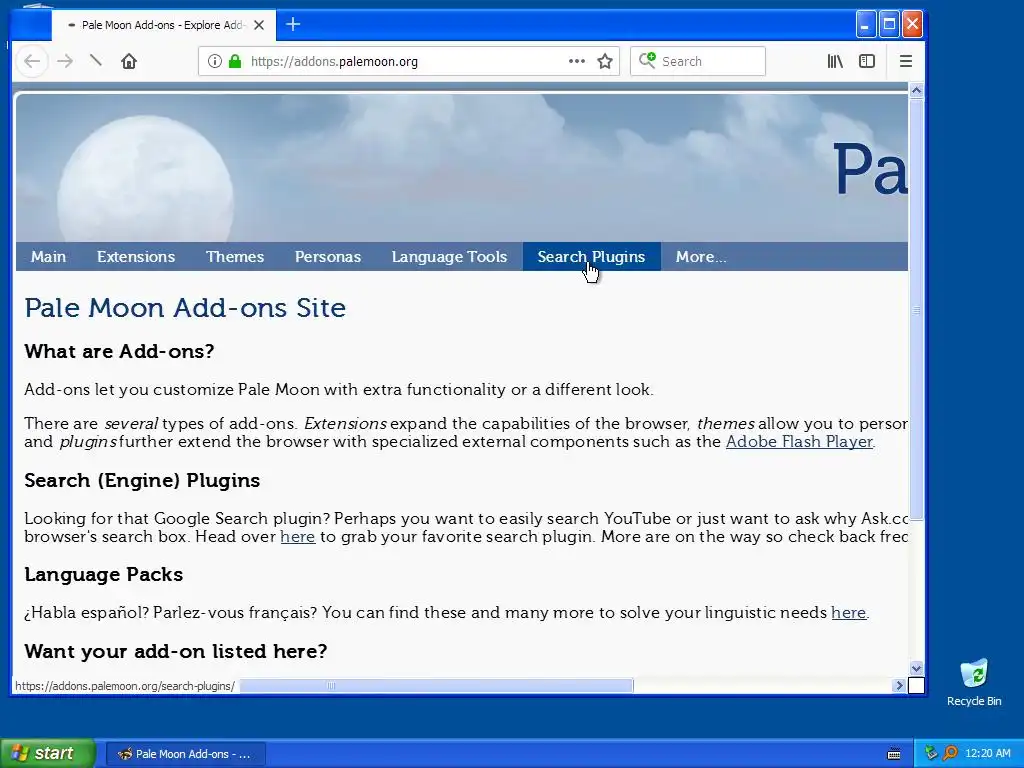This screenshot has height=768, width=1024.
Task: Click the 'Language Packs' heading
Action: (x=103, y=575)
